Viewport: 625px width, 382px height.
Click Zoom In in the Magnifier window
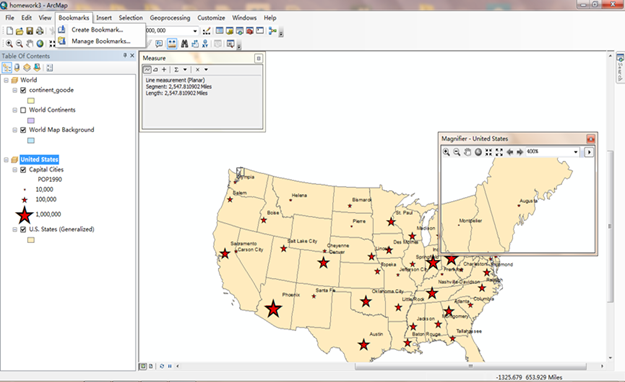coord(446,152)
